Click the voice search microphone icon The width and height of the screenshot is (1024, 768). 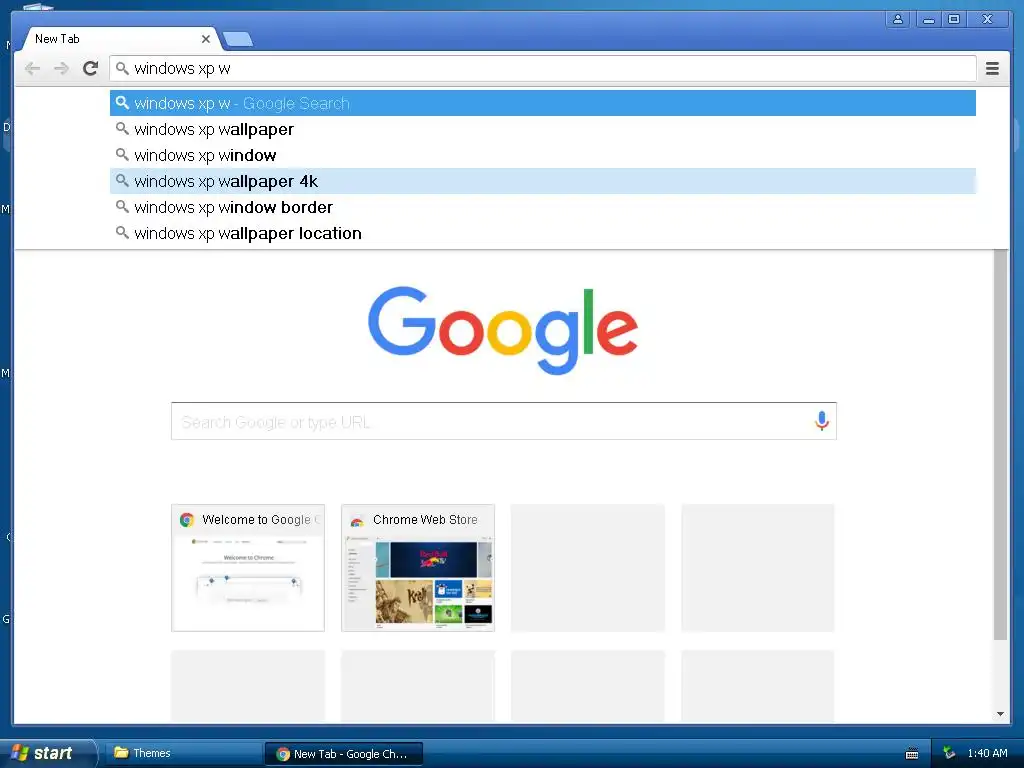pyautogui.click(x=822, y=421)
